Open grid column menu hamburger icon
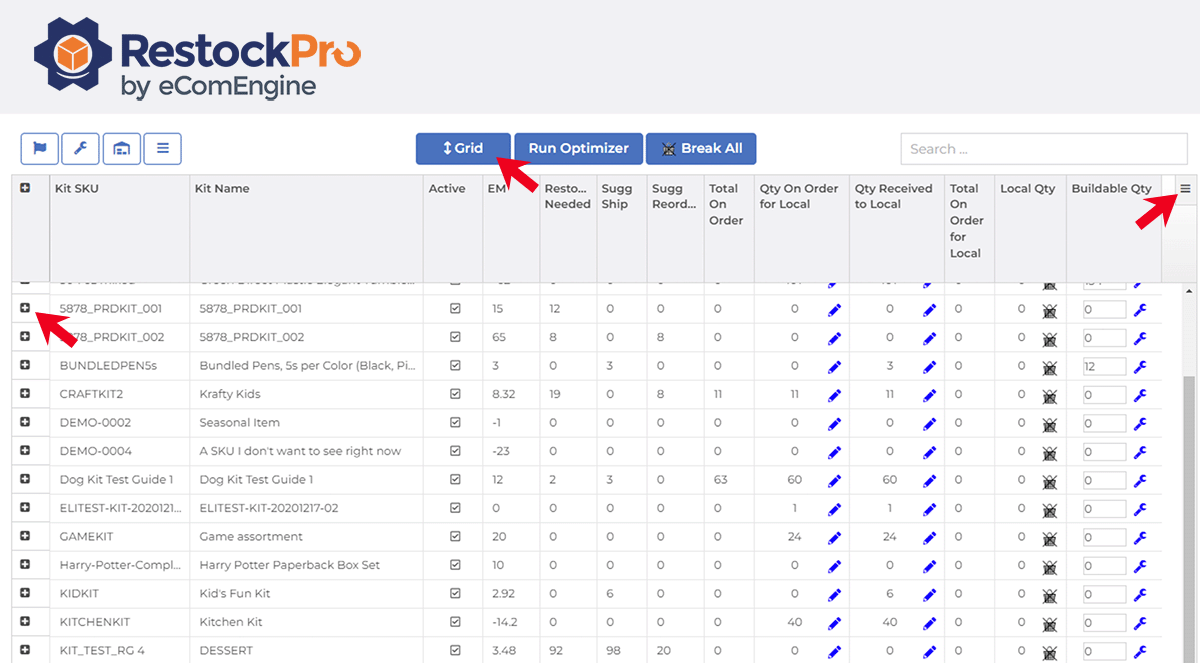 point(1185,188)
